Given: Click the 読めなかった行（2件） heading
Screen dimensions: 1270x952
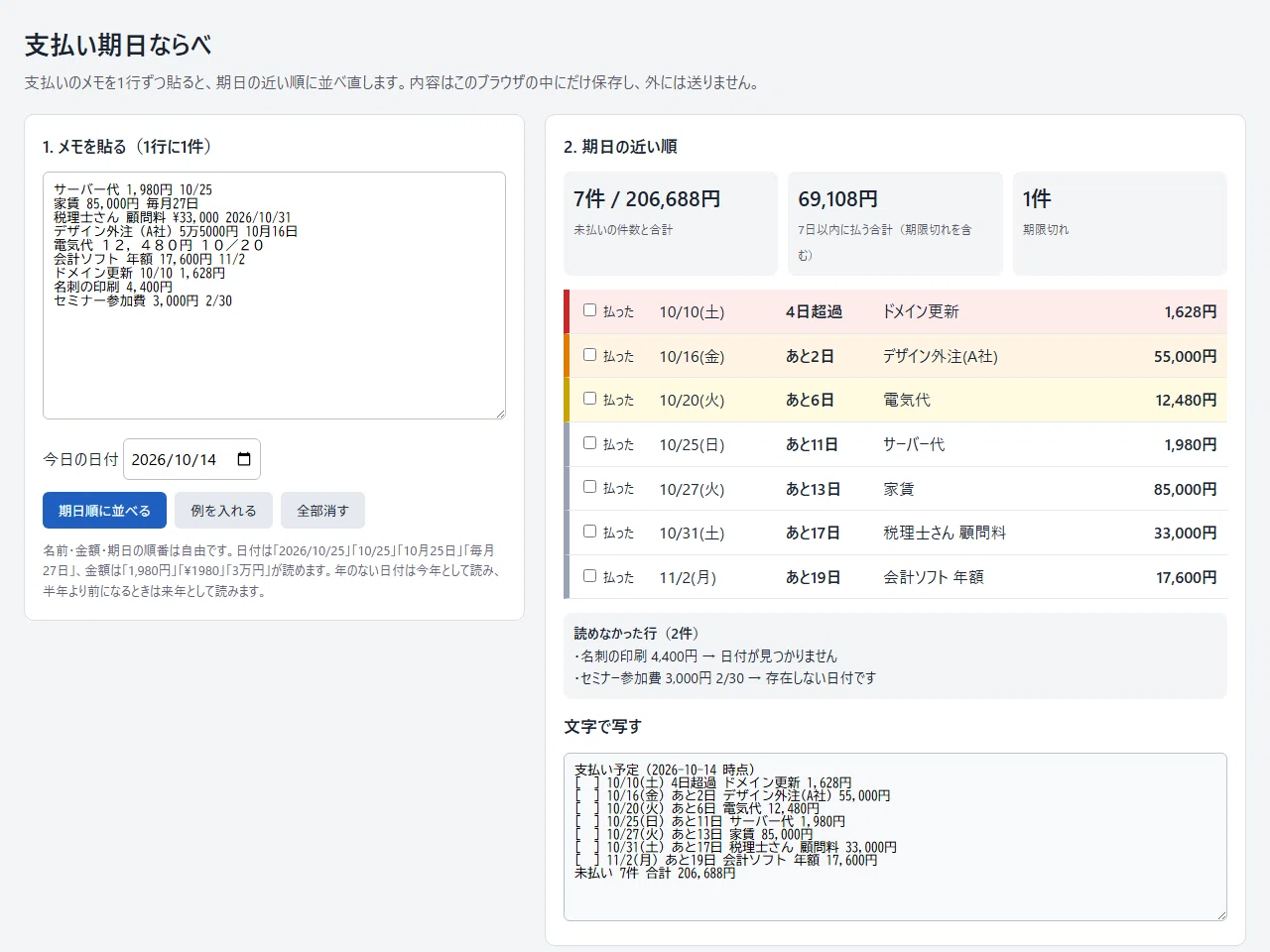Looking at the screenshot, I should point(636,633).
